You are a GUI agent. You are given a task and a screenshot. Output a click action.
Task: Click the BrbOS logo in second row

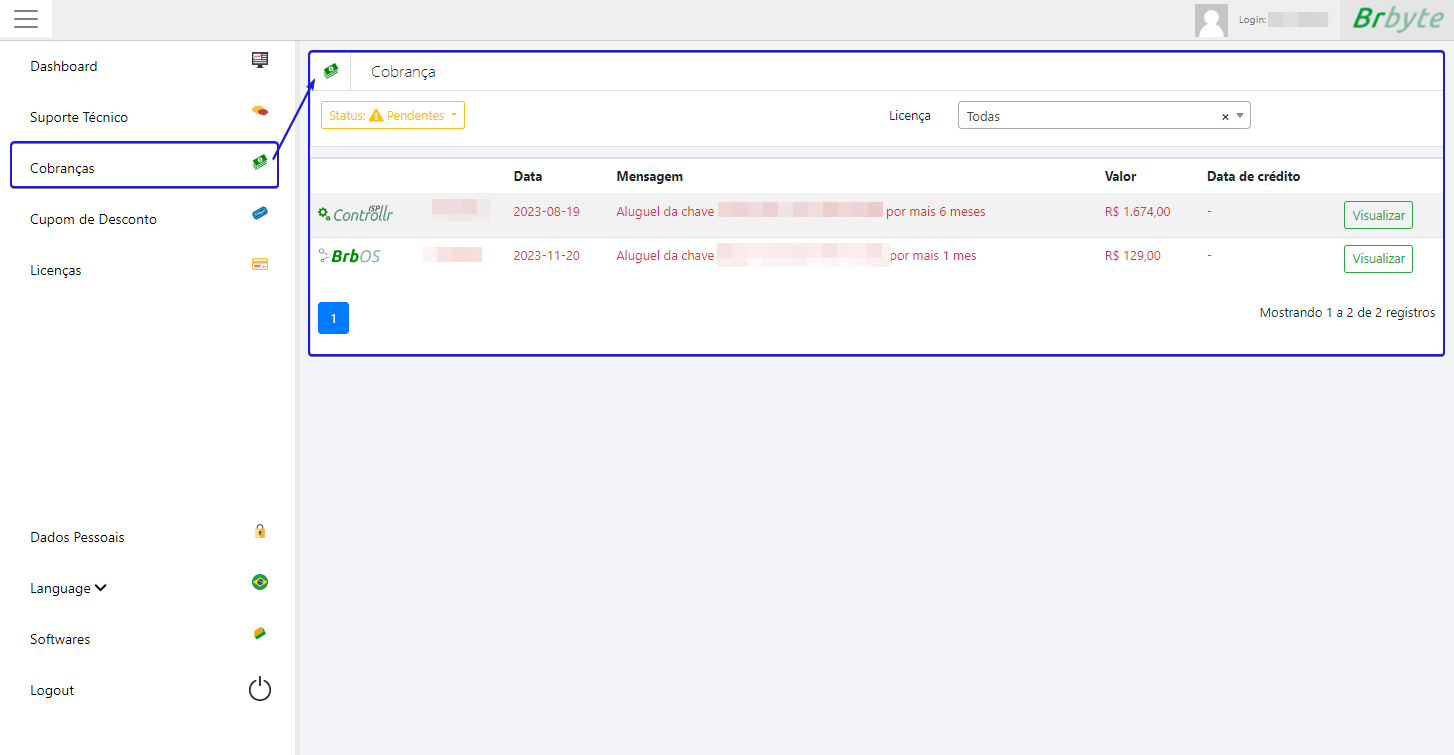[349, 256]
